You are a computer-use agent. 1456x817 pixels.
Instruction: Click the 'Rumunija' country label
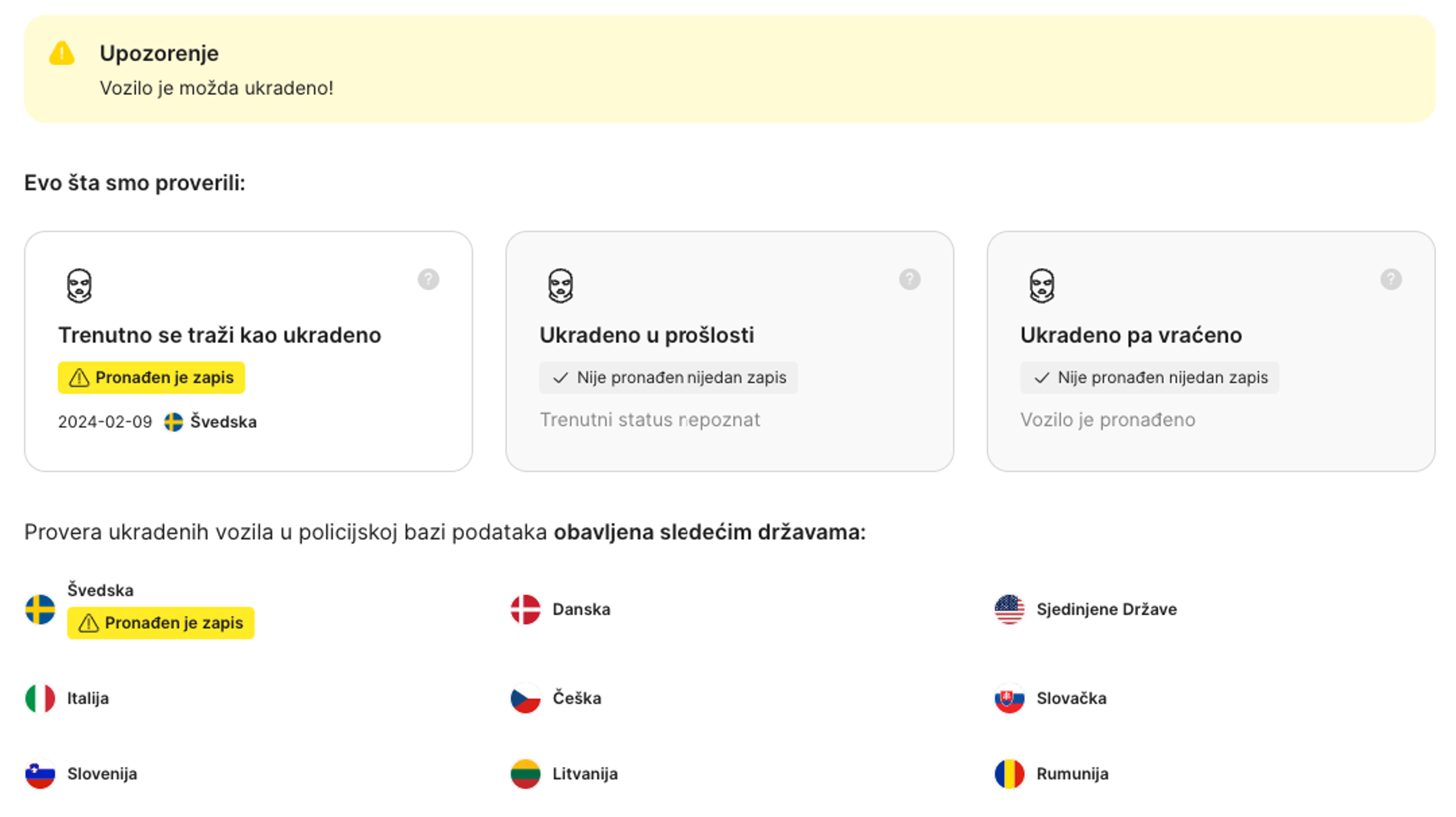[1072, 774]
